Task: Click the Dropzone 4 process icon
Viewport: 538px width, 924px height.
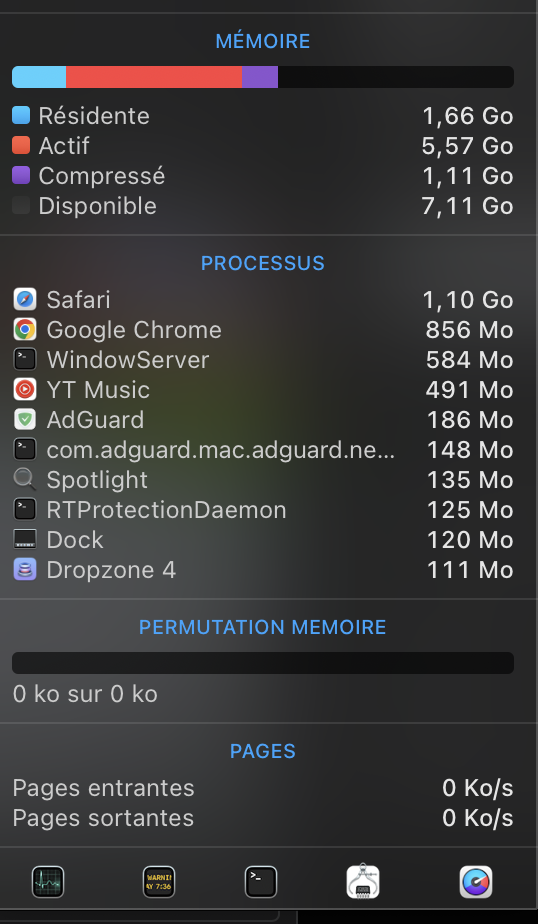Action: coord(25,570)
